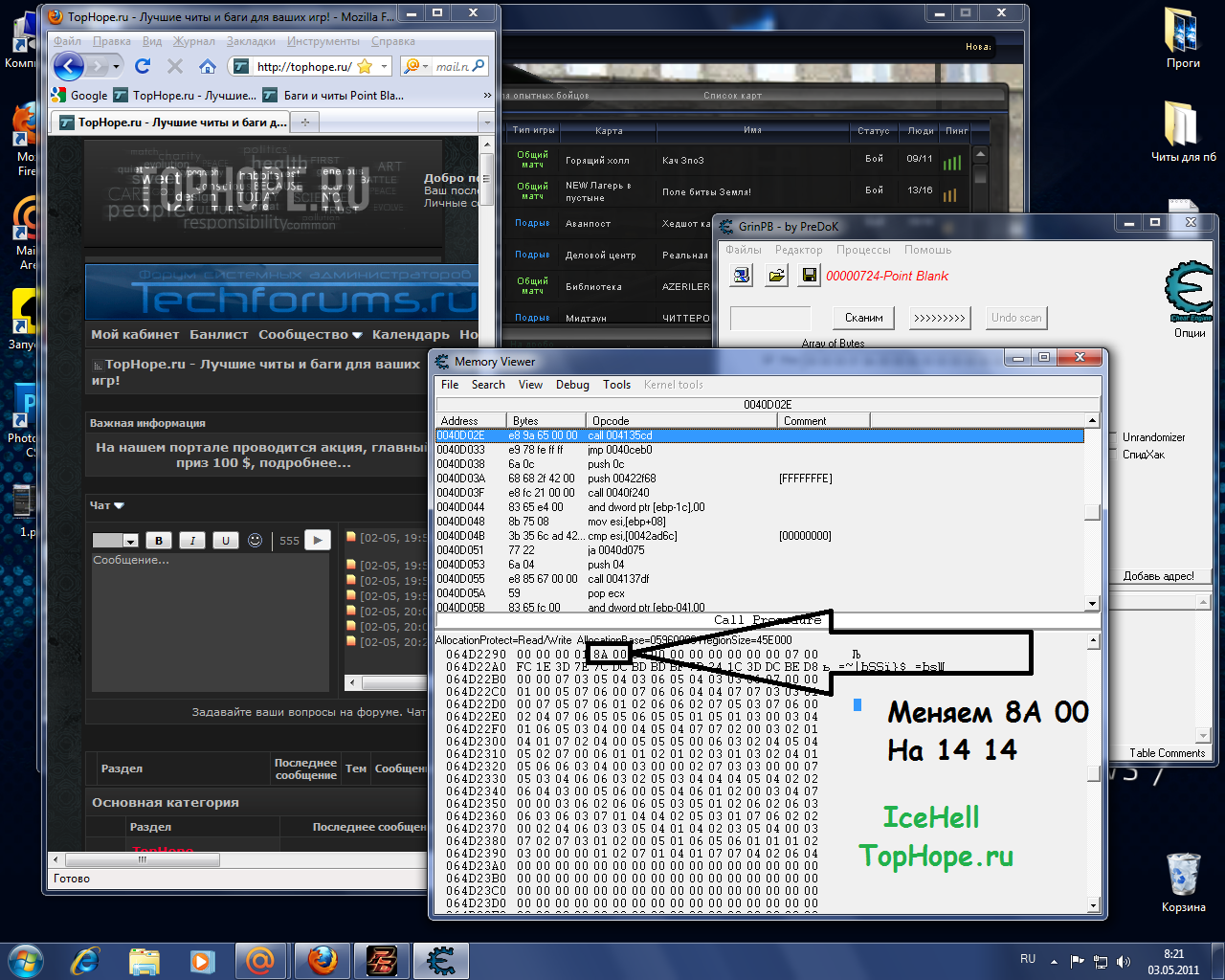Send the chat message with arrow button
Viewport: 1225px width, 980px height.
click(318, 540)
